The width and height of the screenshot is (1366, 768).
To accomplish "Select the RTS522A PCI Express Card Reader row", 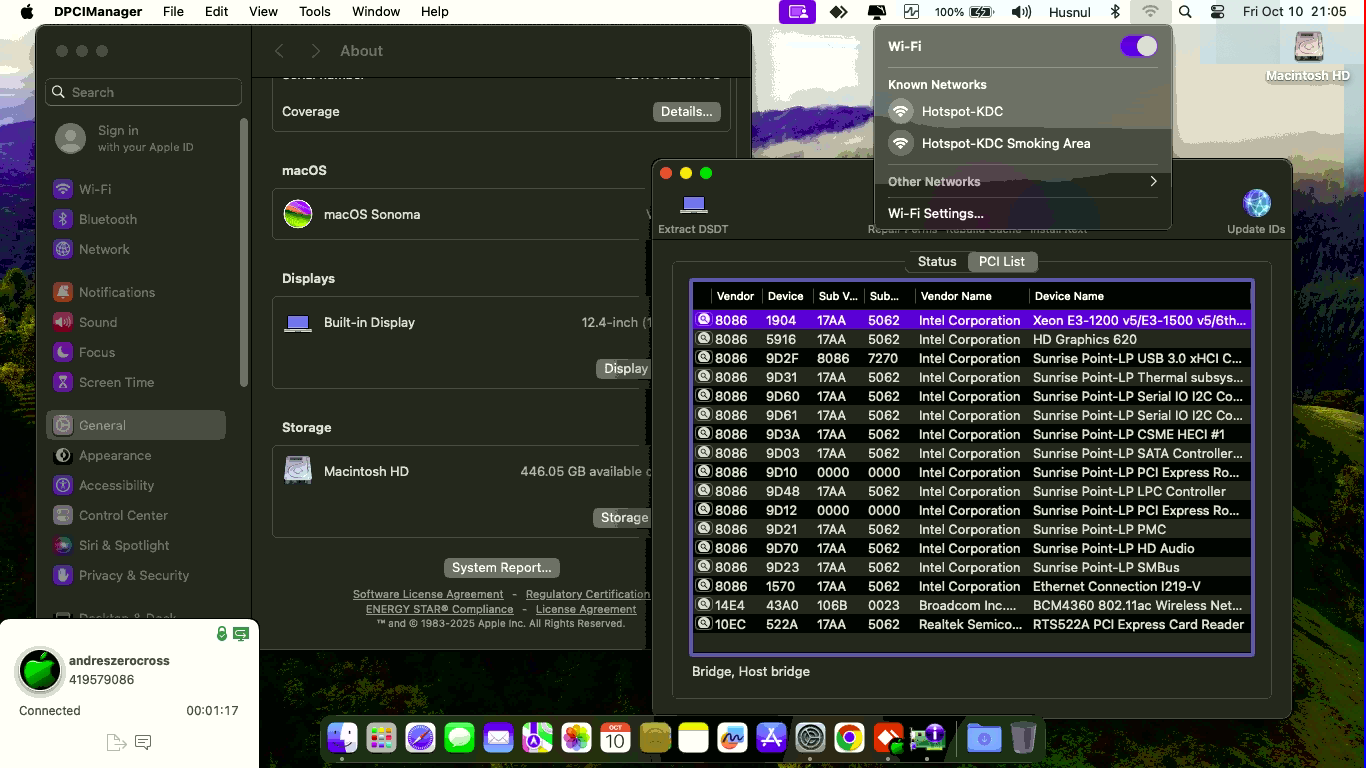I will tap(971, 624).
